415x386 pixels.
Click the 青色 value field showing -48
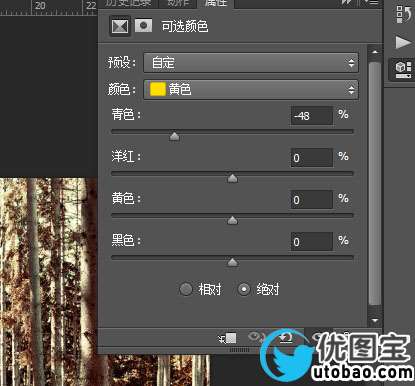312,116
